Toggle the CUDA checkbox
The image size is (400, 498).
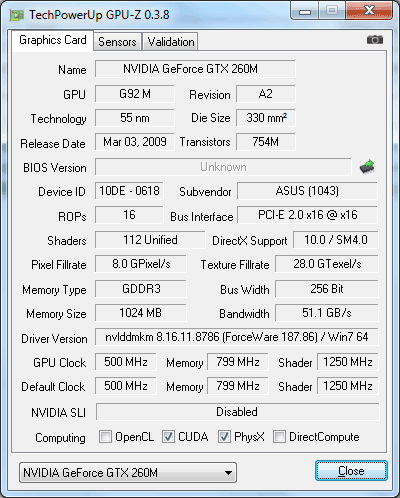[x=168, y=437]
